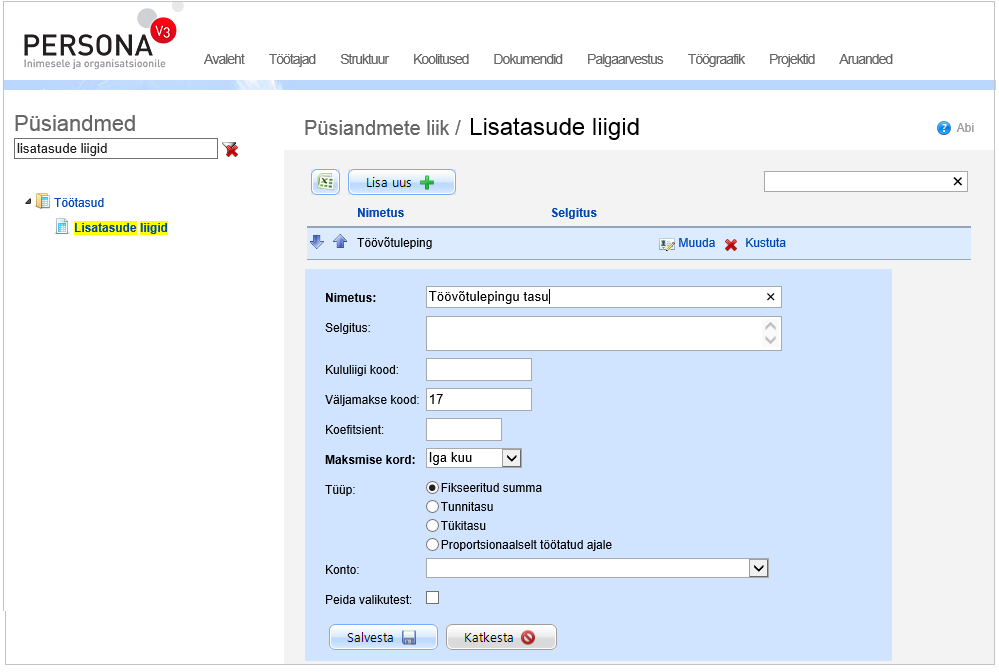Click the Excel export icon
Screen dimensions: 999x672
[325, 182]
